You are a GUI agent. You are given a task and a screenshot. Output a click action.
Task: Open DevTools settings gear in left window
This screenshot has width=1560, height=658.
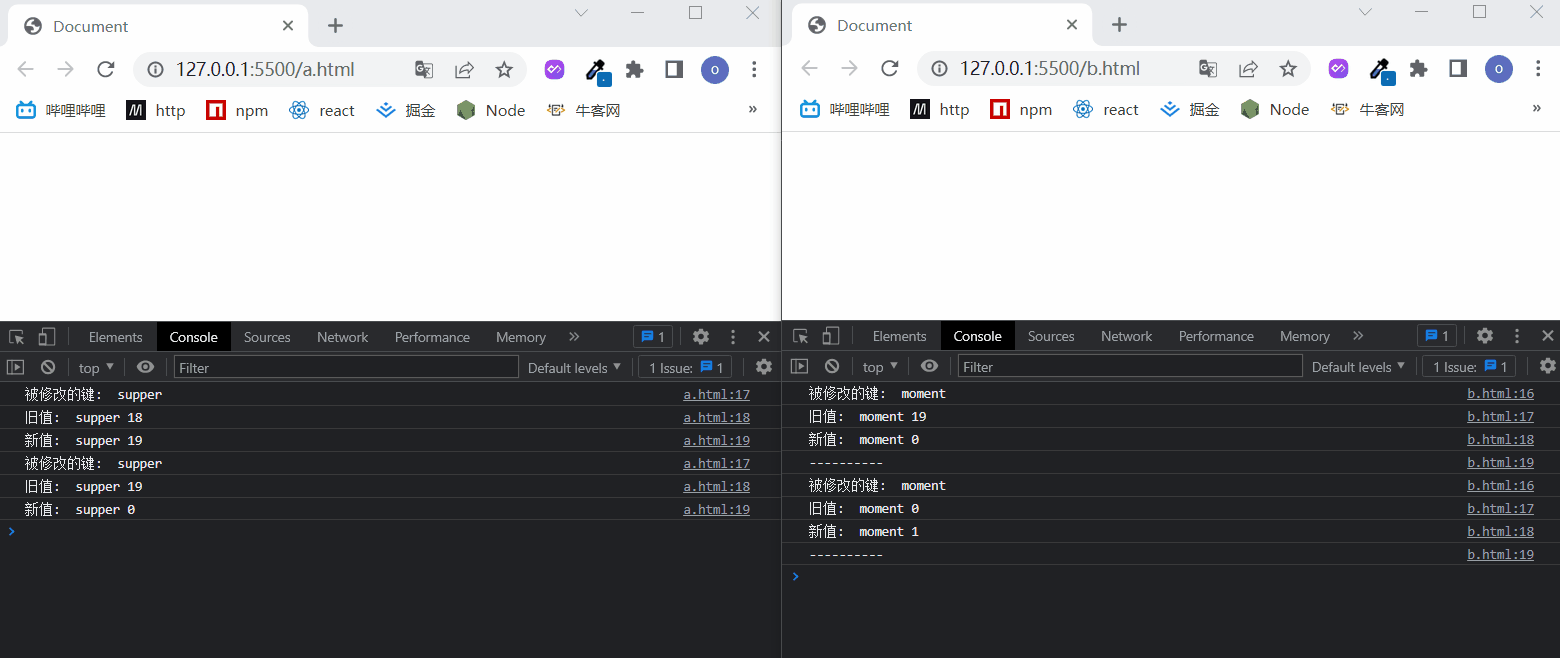coord(701,337)
